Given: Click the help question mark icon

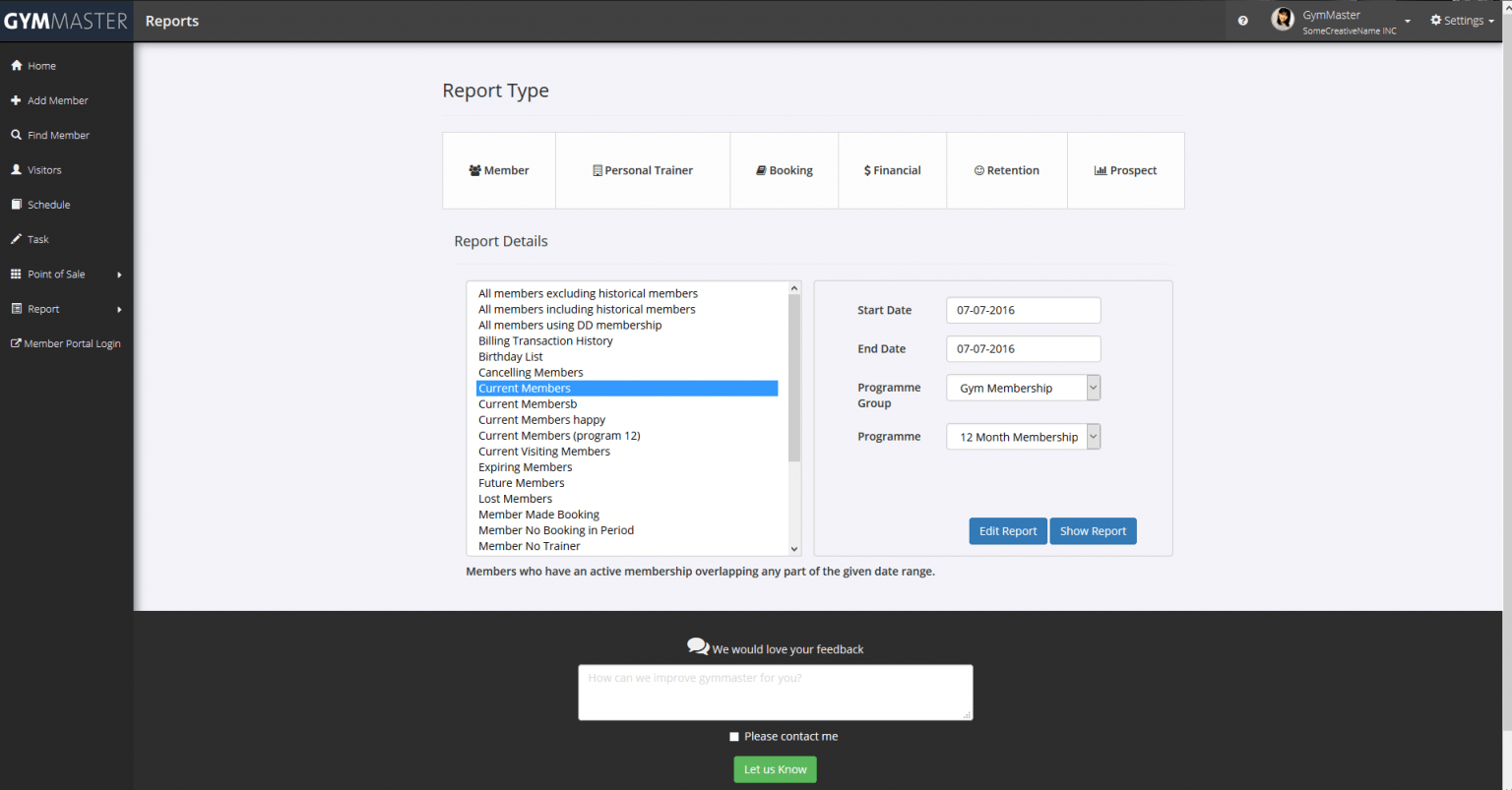Looking at the screenshot, I should [x=1243, y=21].
